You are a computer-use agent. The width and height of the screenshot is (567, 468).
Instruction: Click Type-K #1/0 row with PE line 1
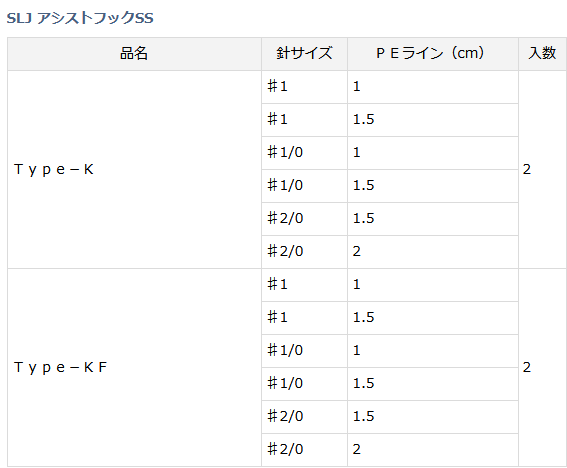coord(390,153)
